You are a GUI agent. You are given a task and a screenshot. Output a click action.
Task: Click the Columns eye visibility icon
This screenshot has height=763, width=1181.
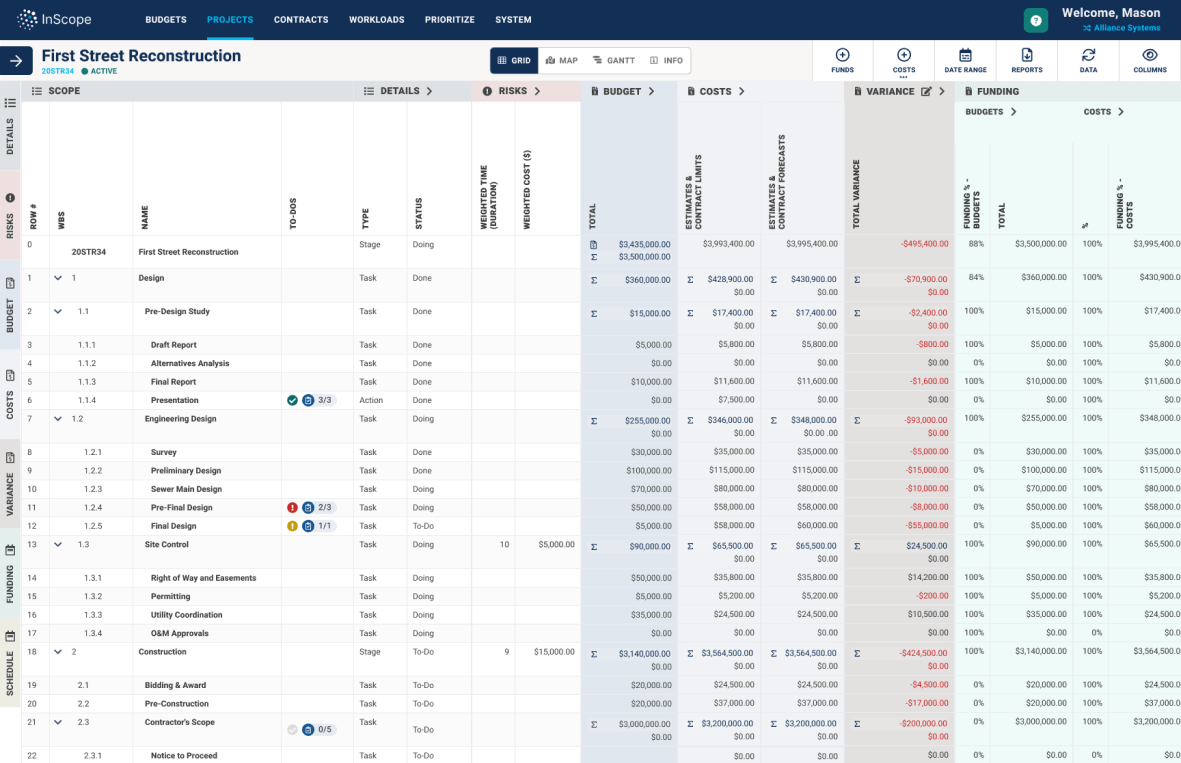pos(1148,52)
